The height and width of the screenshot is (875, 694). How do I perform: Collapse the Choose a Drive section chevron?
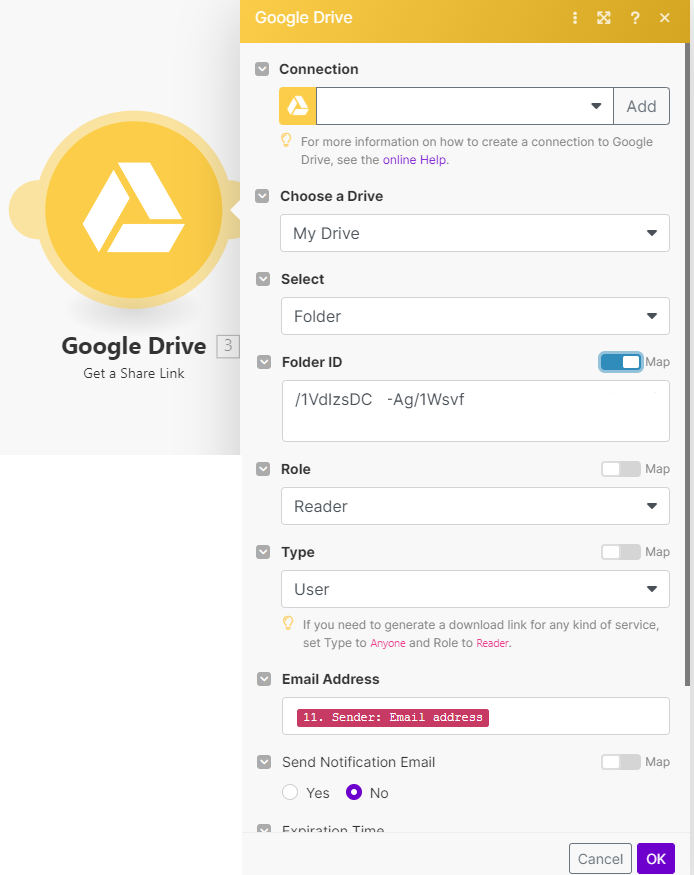262,196
